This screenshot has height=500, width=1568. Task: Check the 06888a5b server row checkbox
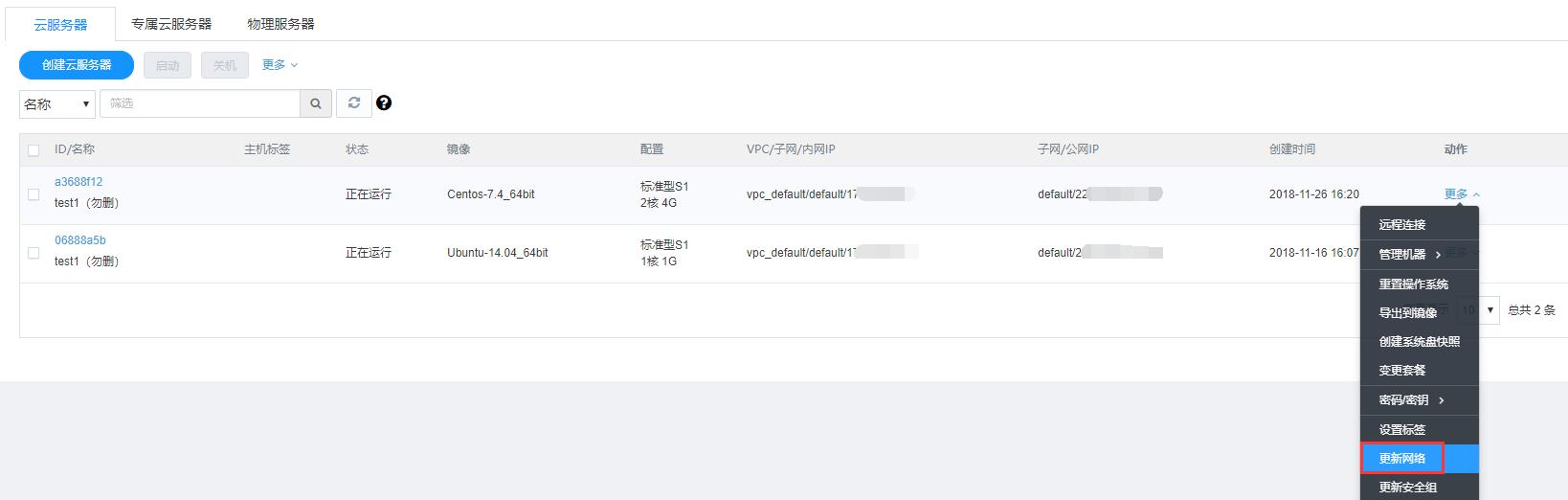(34, 253)
